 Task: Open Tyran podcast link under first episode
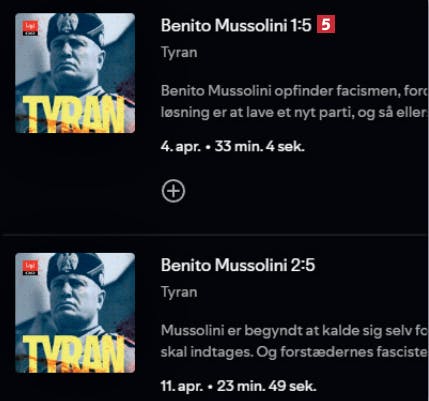[x=179, y=53]
